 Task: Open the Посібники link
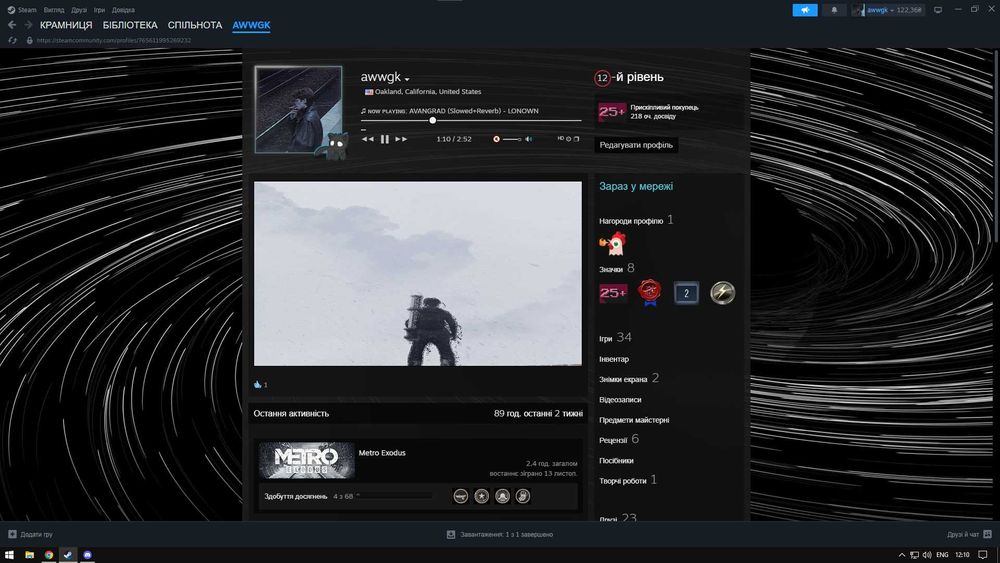(616, 460)
